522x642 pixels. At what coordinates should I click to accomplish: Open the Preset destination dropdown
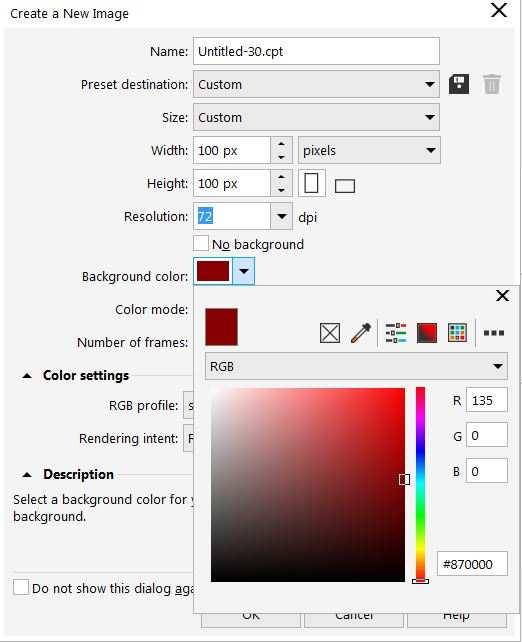pos(316,84)
